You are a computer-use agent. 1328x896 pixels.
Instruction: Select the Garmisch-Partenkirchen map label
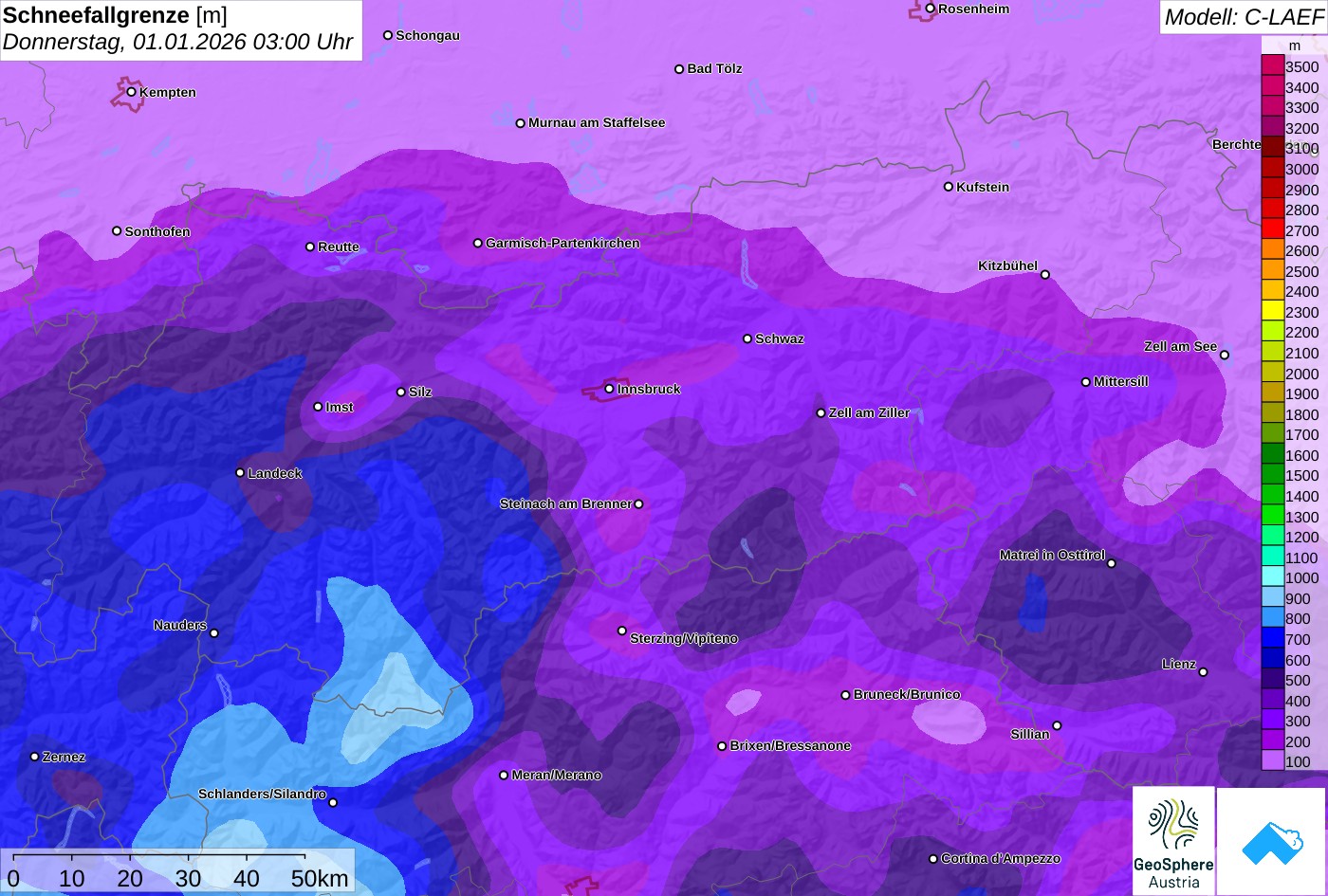click(x=563, y=244)
